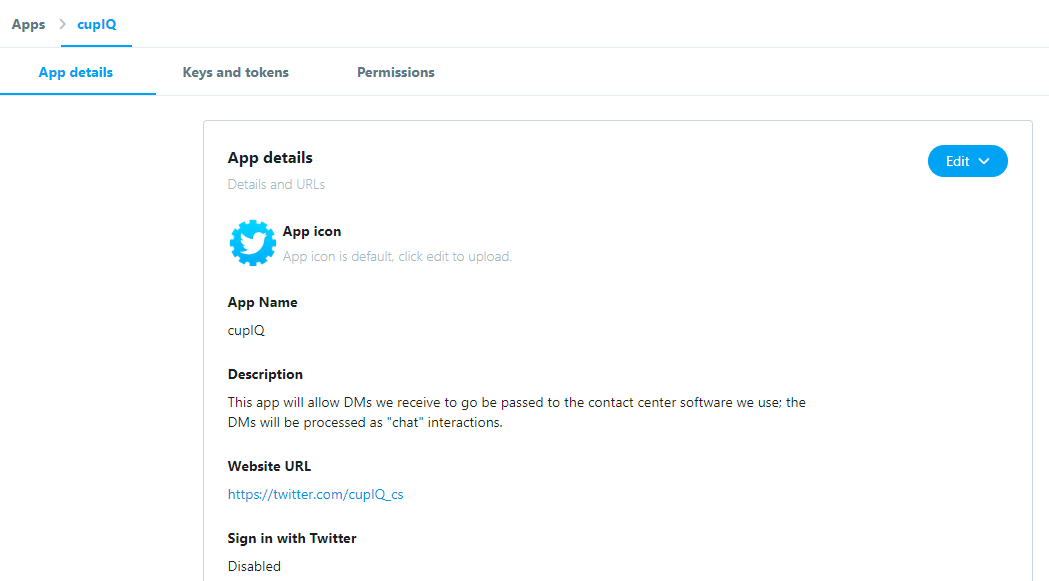Click the Disabled sign-in status text

tap(254, 566)
